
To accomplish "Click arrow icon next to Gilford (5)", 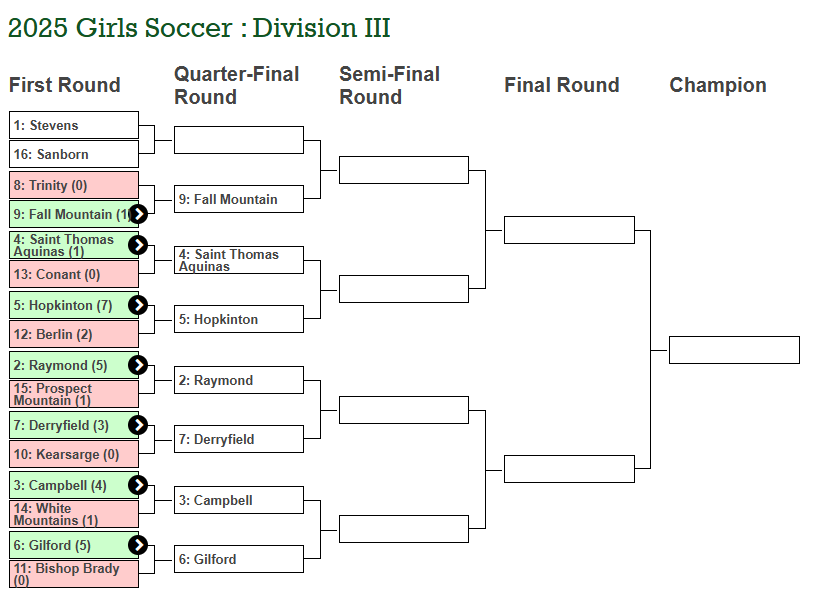I will coord(138,545).
